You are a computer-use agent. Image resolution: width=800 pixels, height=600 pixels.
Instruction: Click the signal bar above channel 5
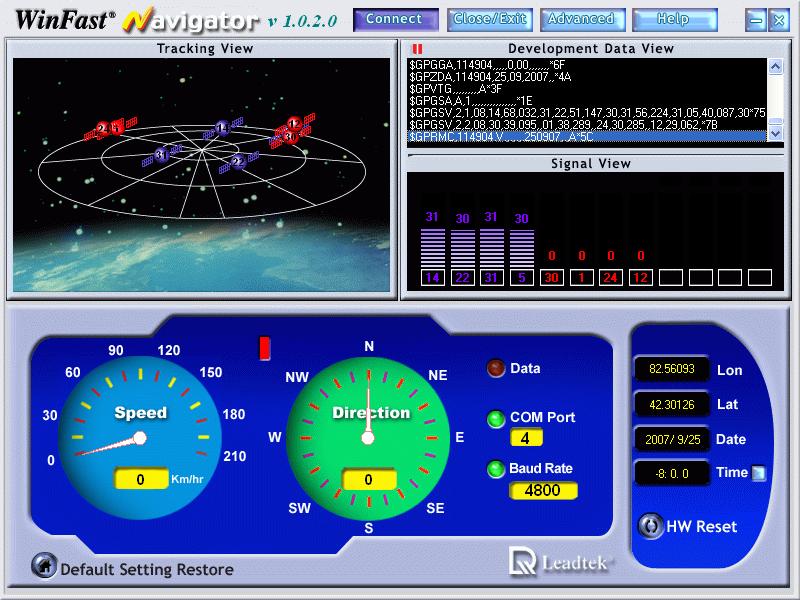pos(522,248)
